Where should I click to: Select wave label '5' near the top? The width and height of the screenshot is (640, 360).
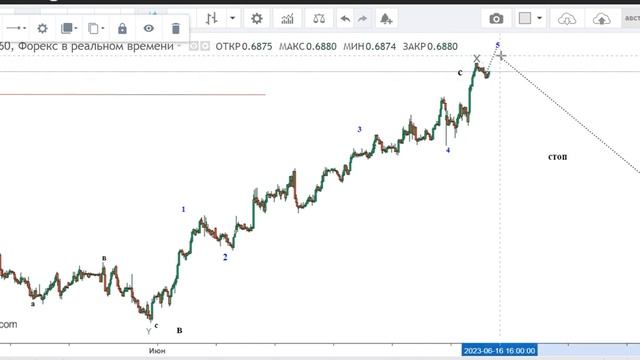pos(498,44)
